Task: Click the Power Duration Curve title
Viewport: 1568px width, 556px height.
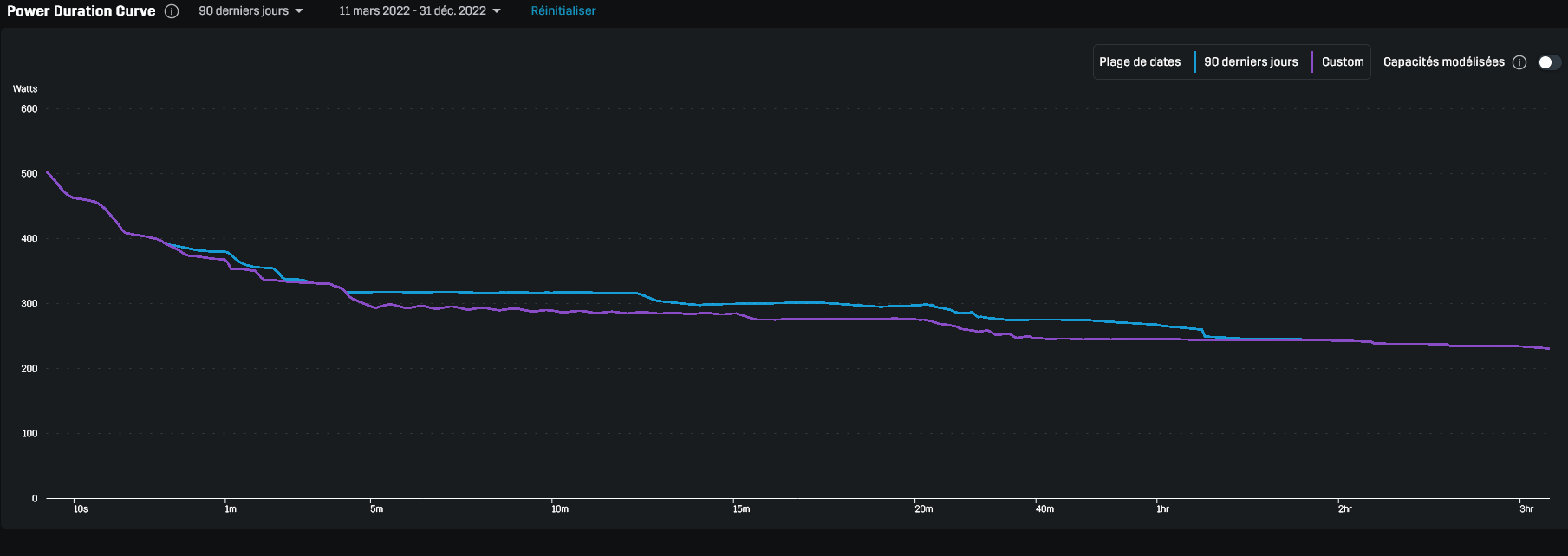Action: click(x=81, y=11)
